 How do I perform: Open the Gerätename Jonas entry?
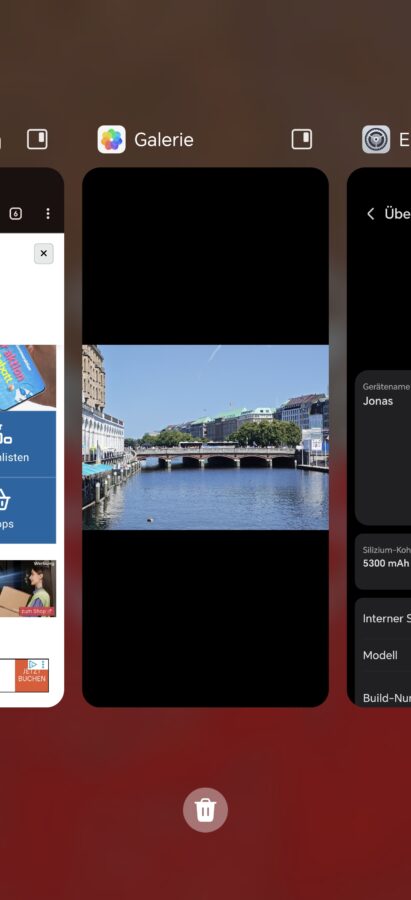tap(383, 448)
